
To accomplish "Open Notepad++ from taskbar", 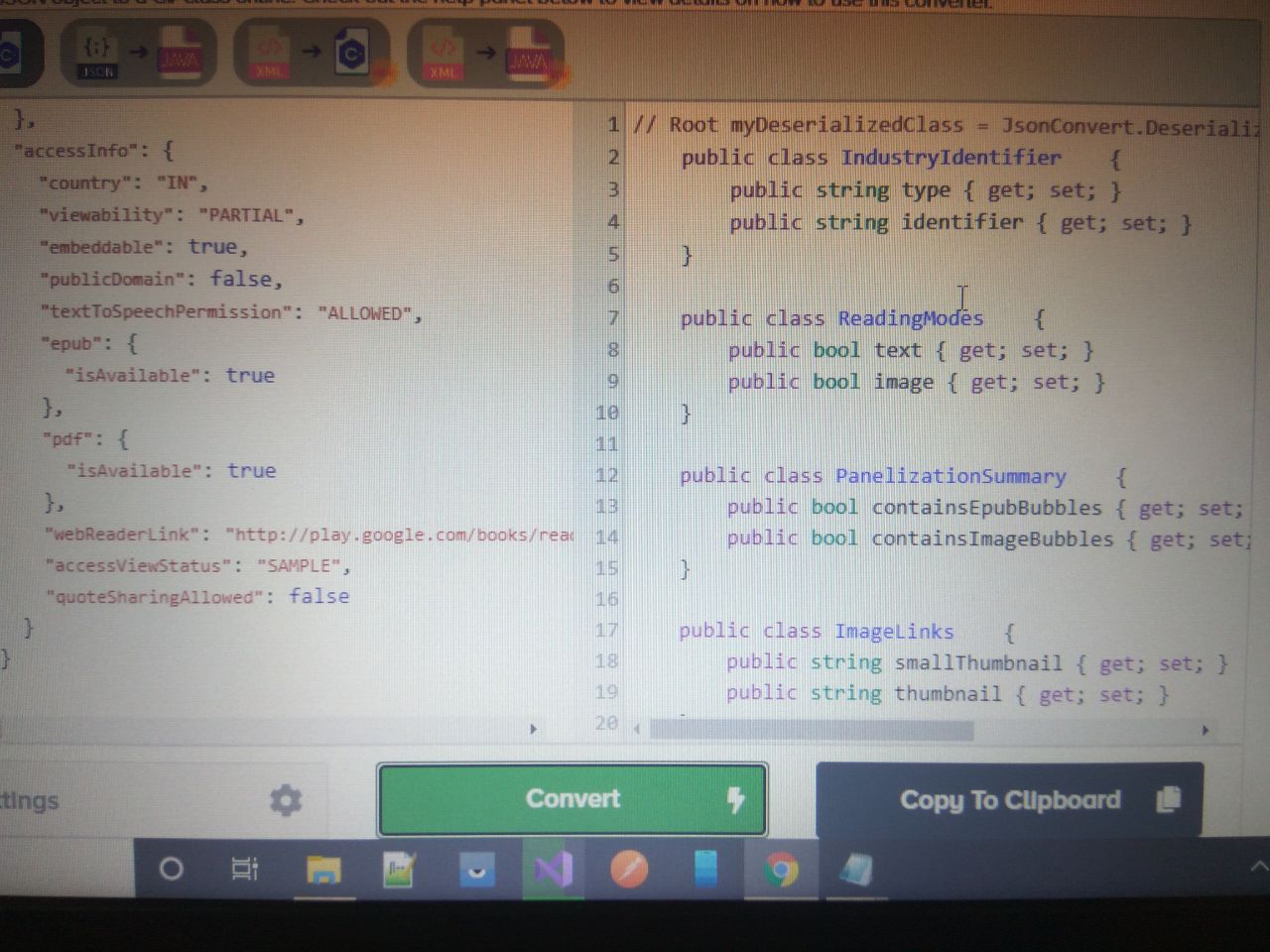I will [400, 870].
